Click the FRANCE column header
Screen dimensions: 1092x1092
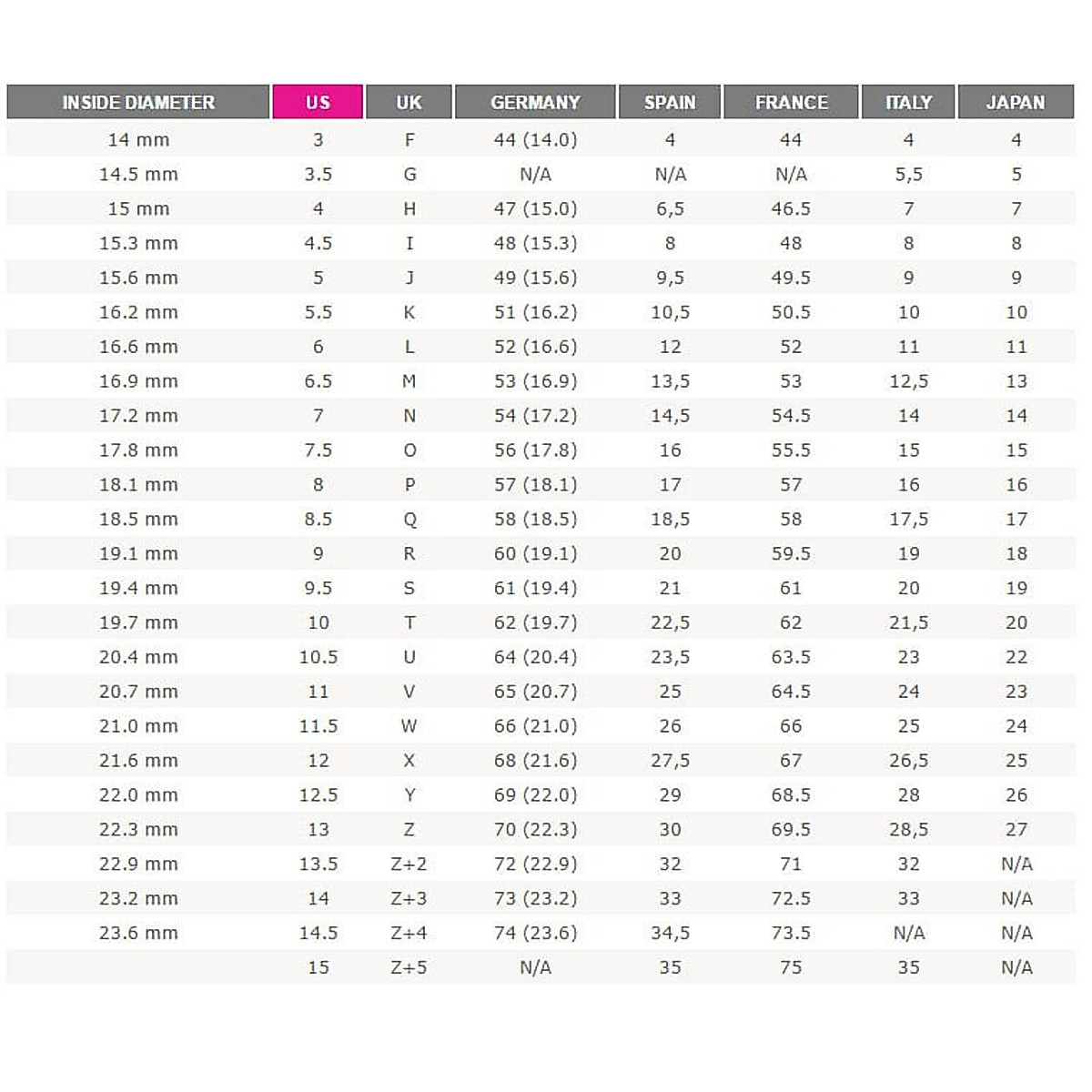click(791, 102)
